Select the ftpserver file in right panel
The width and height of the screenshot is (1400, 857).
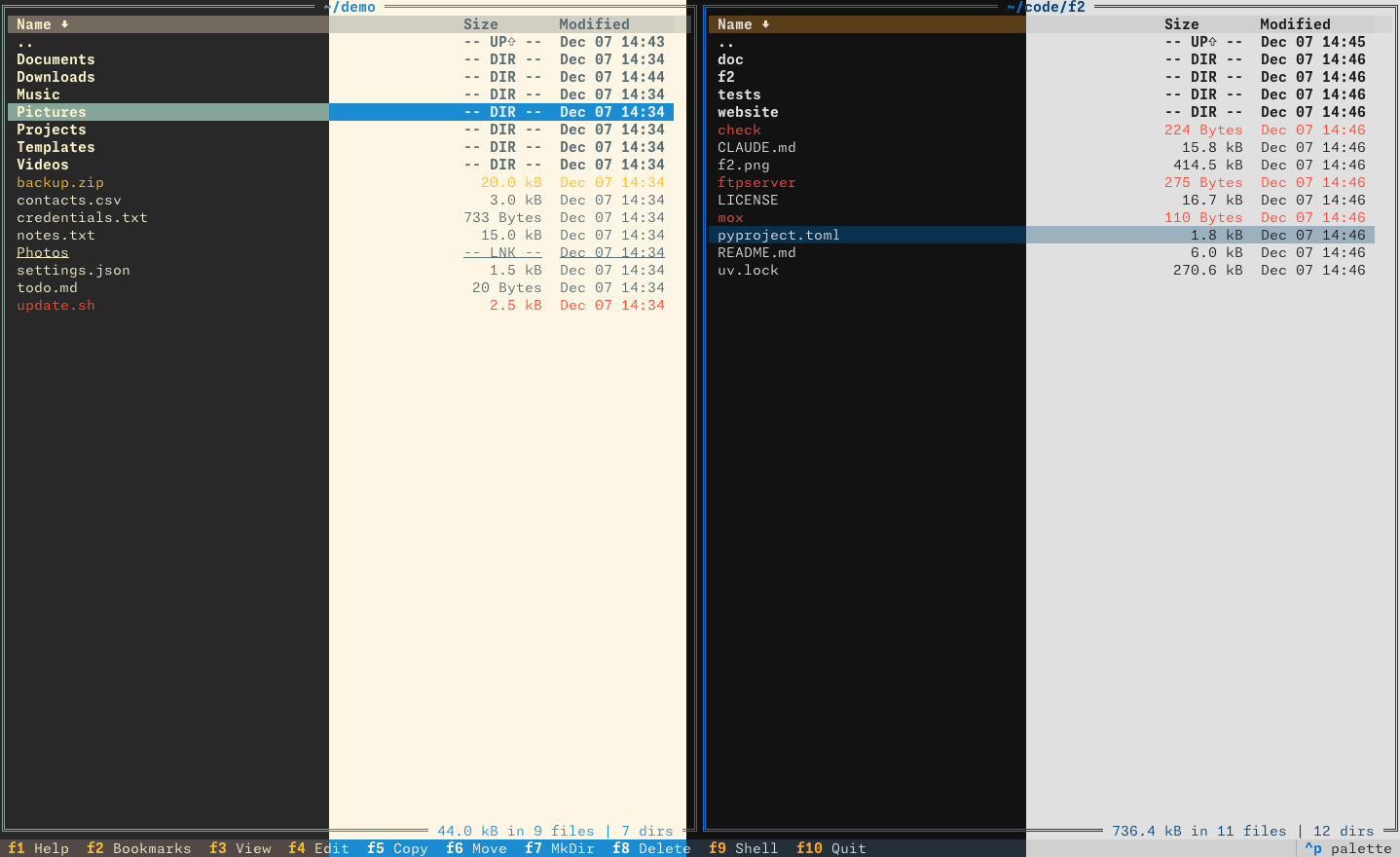(x=756, y=182)
